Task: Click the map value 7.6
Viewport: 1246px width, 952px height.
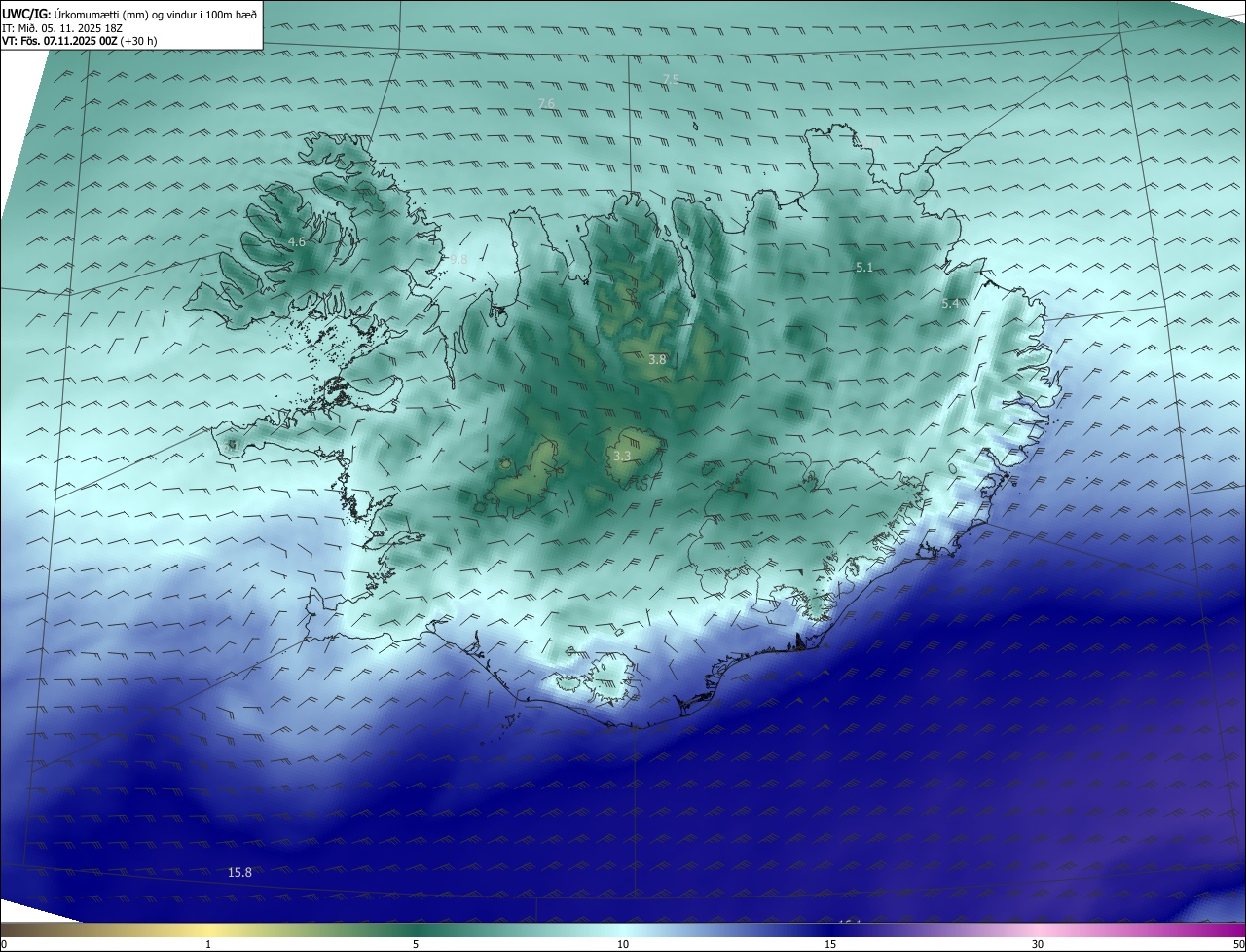Action: click(x=546, y=103)
